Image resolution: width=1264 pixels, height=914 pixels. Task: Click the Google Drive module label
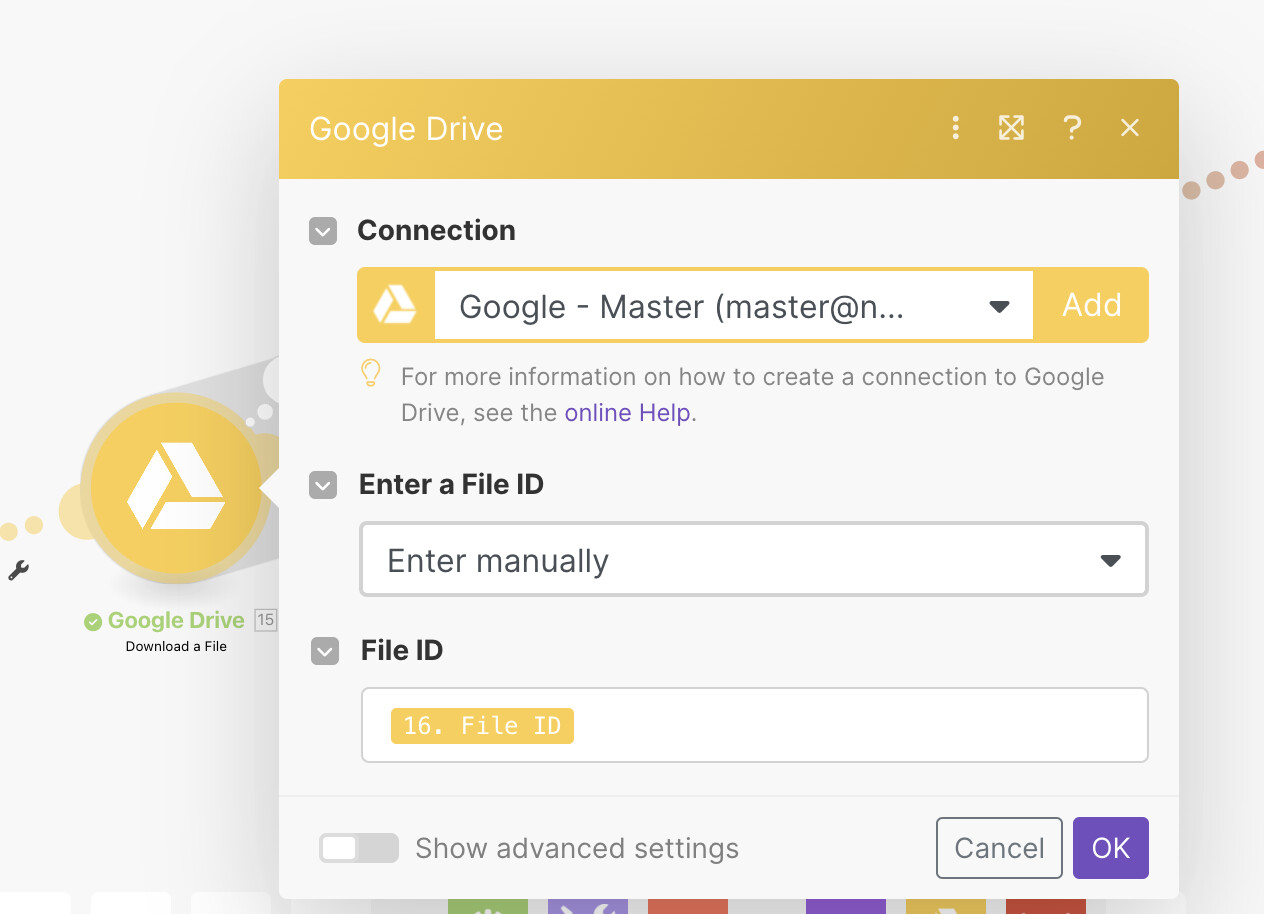[x=176, y=620]
